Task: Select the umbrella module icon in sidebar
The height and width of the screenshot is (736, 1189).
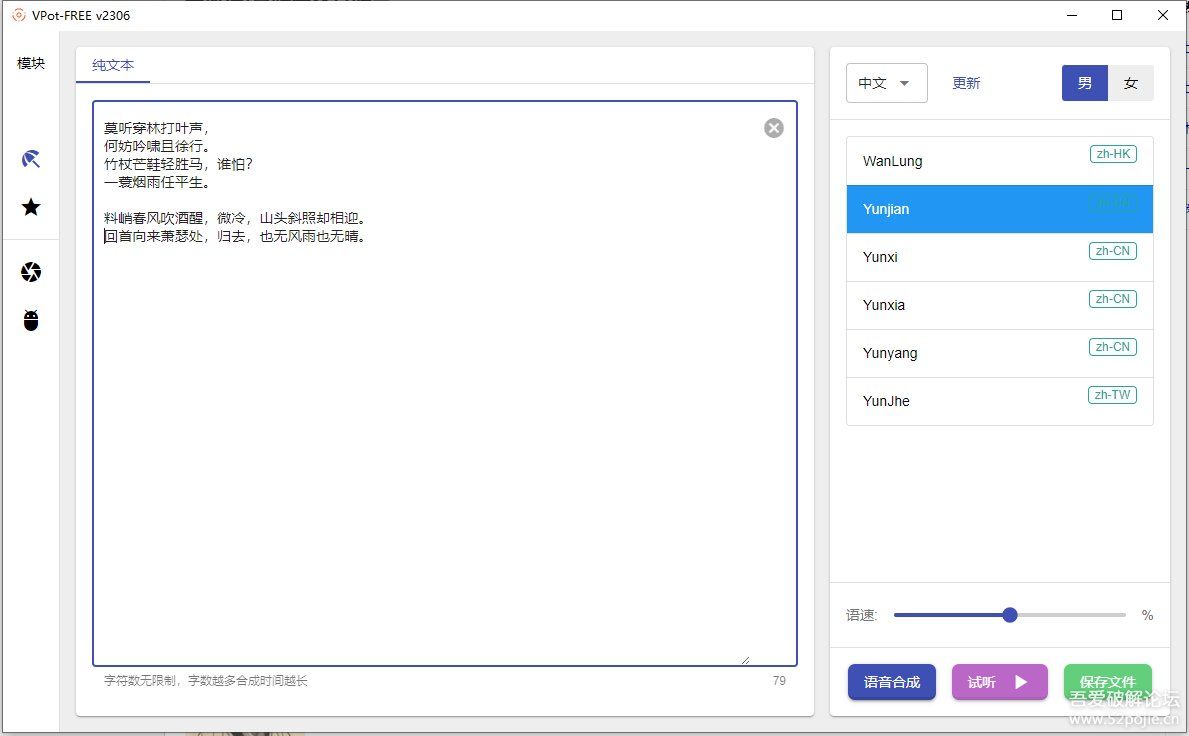Action: click(31, 158)
